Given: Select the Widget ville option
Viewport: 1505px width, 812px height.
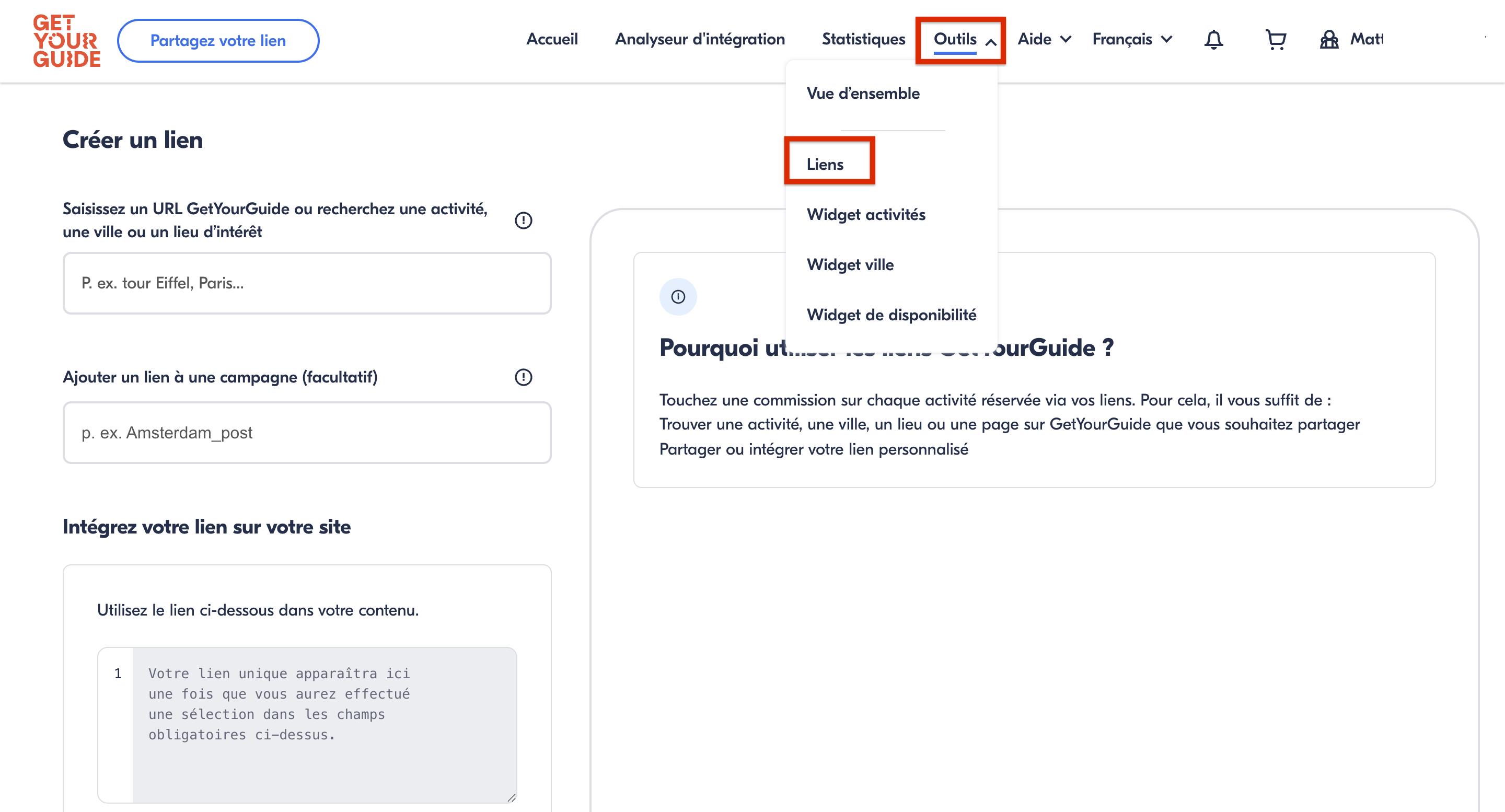Looking at the screenshot, I should click(850, 264).
